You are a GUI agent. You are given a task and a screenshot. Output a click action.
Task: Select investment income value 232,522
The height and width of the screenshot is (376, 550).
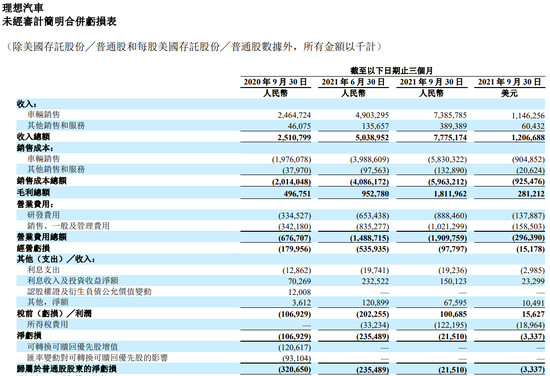375,281
